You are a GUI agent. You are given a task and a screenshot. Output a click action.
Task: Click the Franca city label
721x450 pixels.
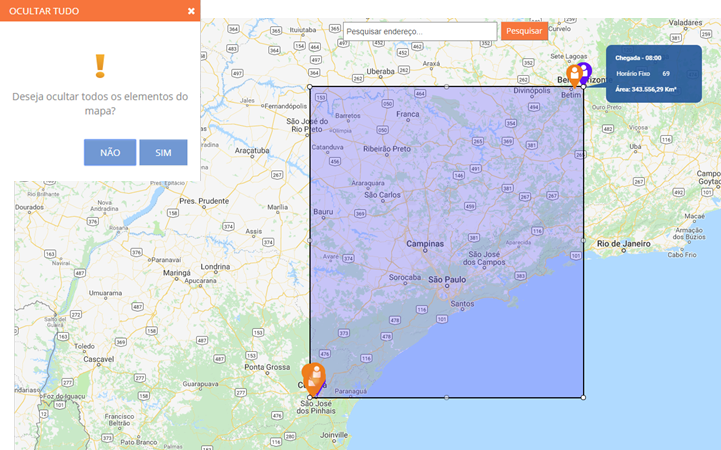pos(408,114)
